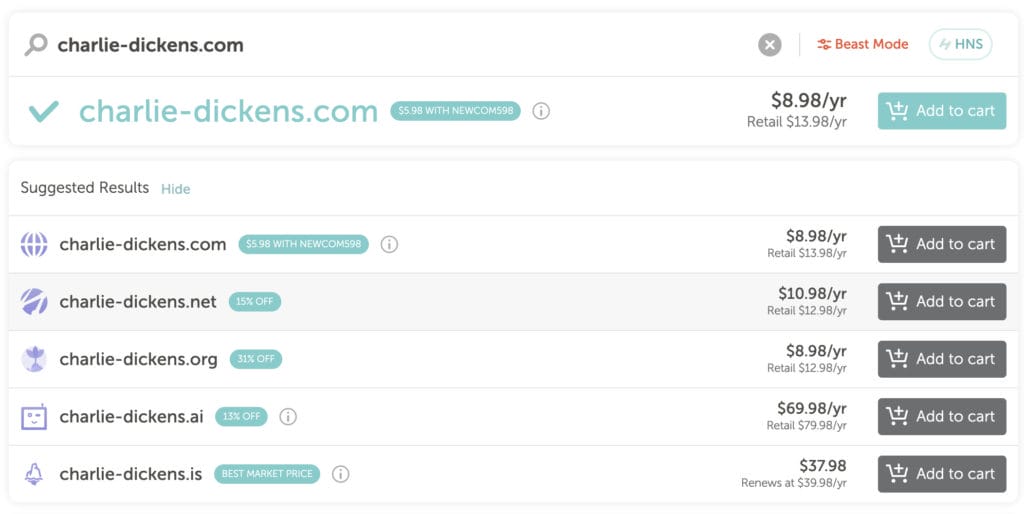The height and width of the screenshot is (514, 1024).
Task: Click the .is domain bell icon
Action: click(34, 474)
